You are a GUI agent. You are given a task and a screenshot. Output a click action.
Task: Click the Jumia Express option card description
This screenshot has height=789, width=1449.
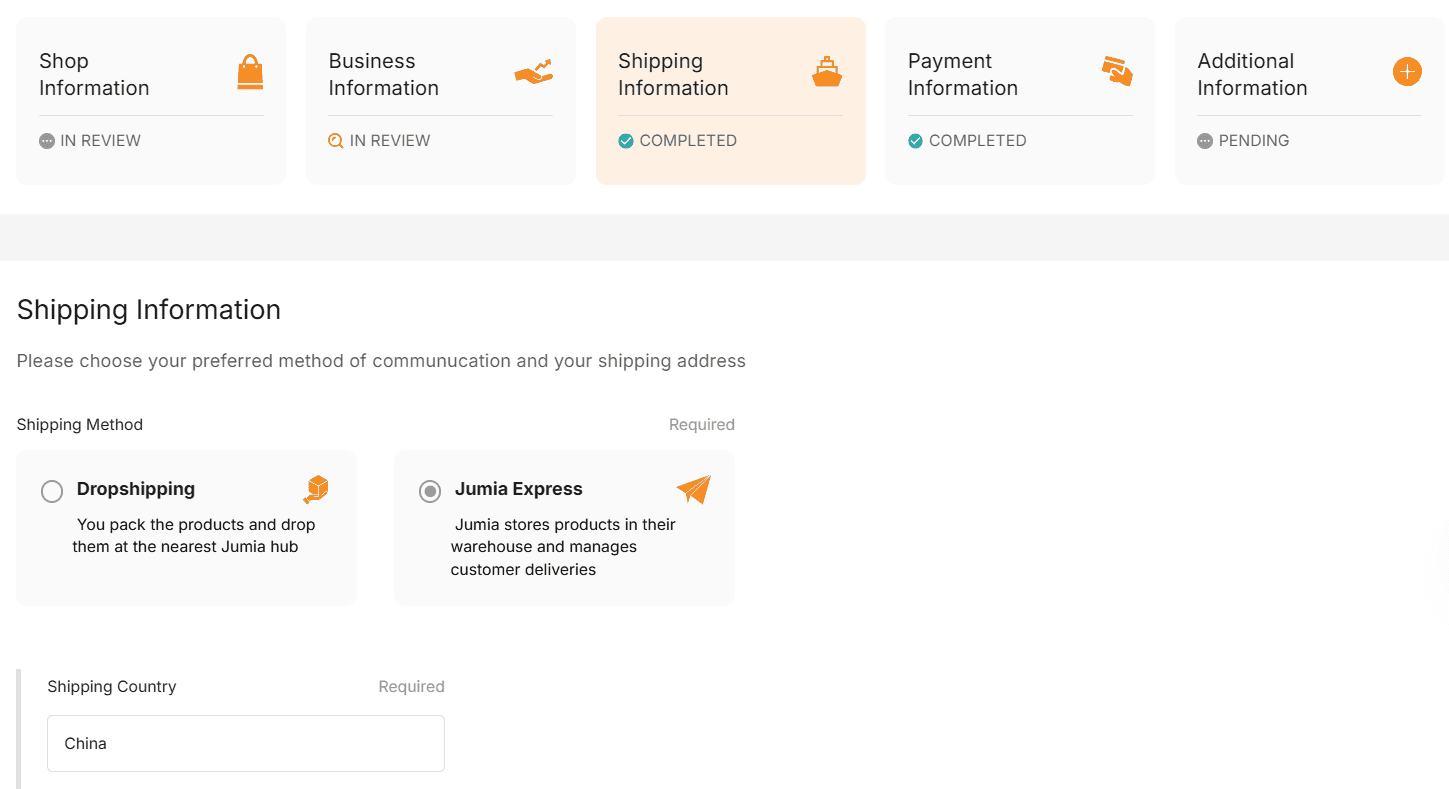(x=563, y=547)
